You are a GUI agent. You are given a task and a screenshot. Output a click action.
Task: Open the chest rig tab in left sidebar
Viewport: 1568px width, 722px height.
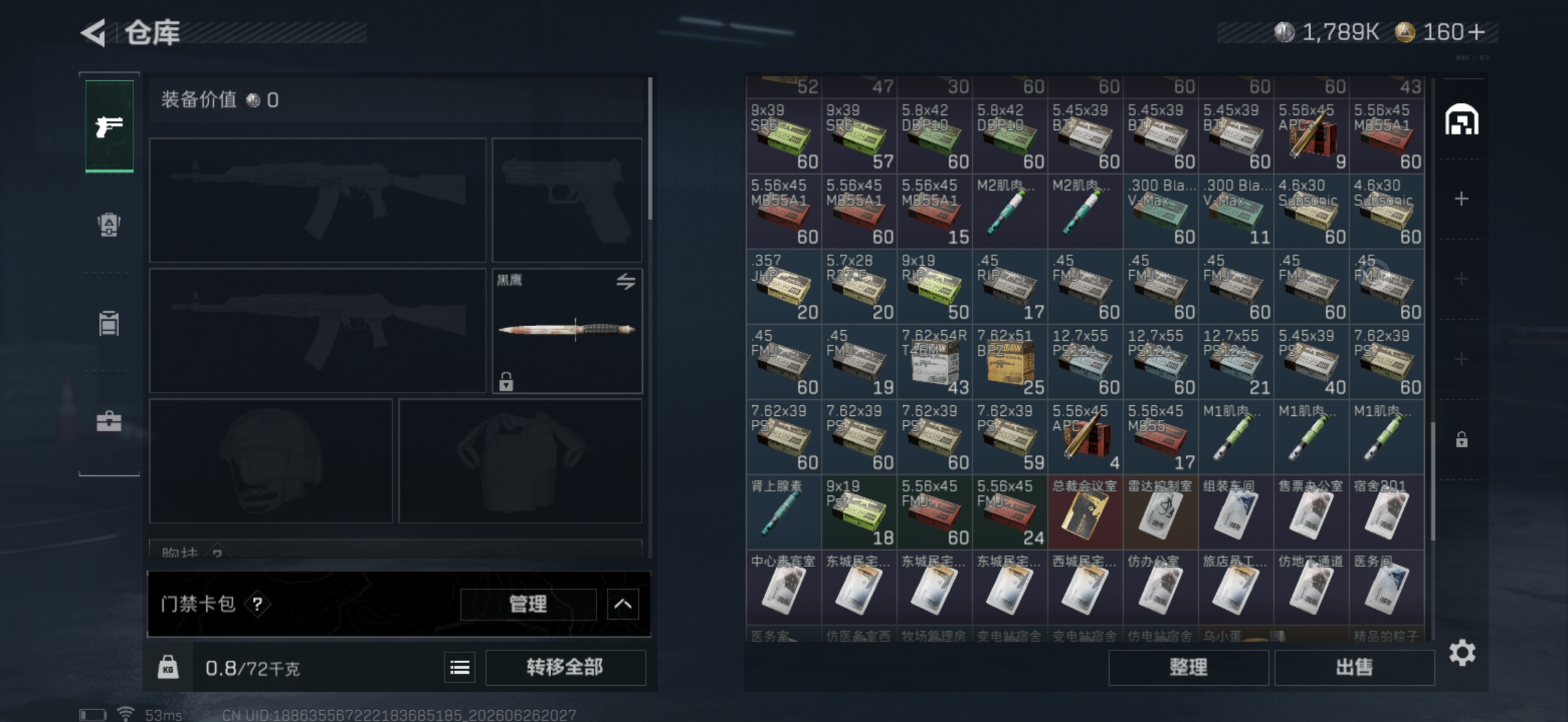(109, 324)
